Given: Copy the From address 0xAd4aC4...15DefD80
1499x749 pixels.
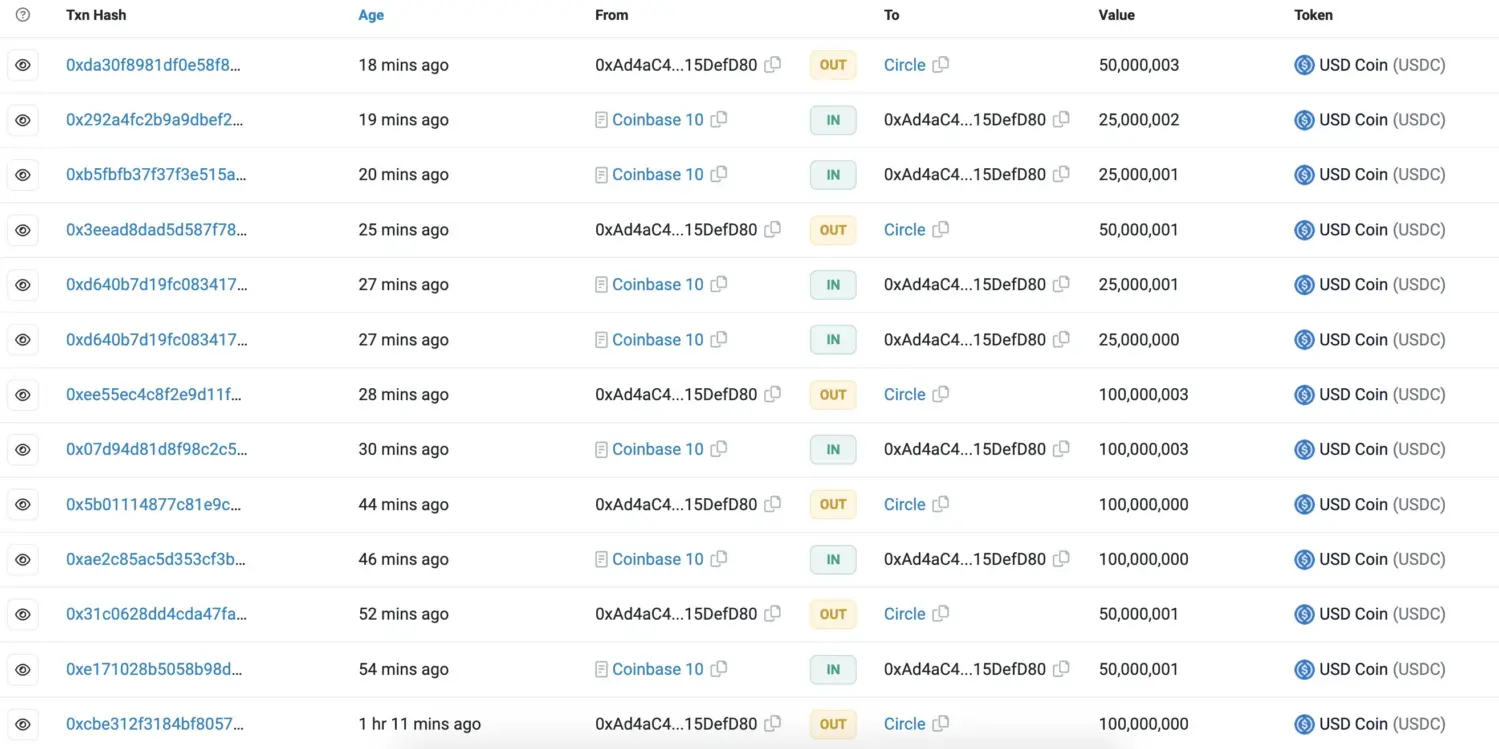Looking at the screenshot, I should [772, 64].
